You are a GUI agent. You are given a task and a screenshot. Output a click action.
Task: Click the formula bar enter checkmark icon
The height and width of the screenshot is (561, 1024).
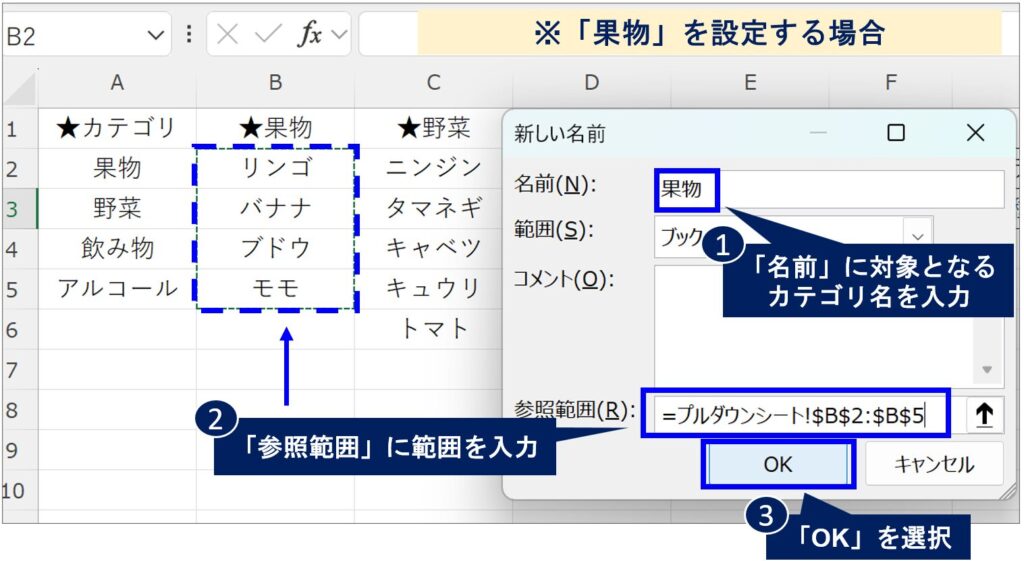(x=267, y=35)
